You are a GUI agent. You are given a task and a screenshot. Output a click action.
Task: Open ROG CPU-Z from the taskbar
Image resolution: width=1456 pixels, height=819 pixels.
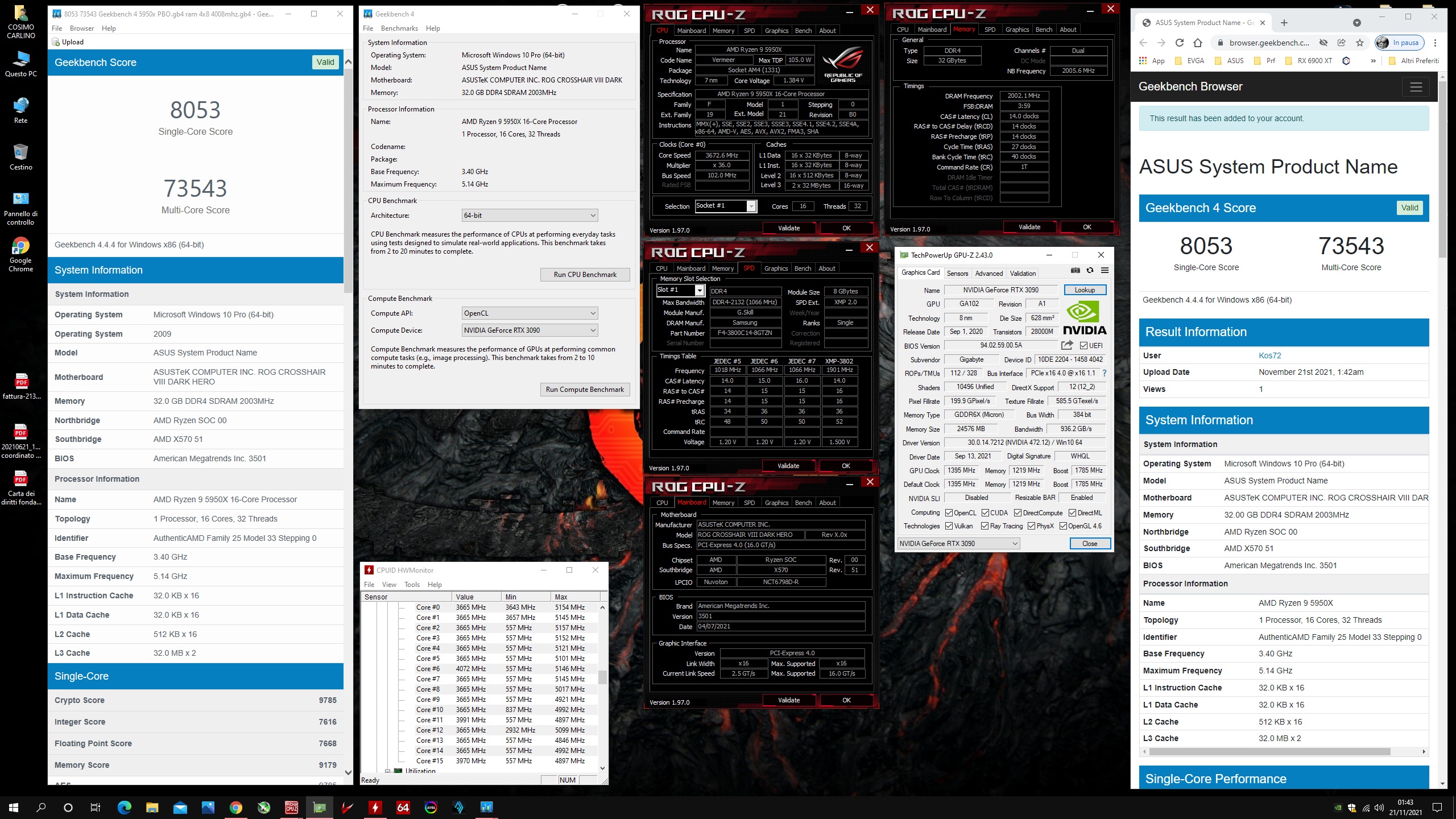click(292, 807)
